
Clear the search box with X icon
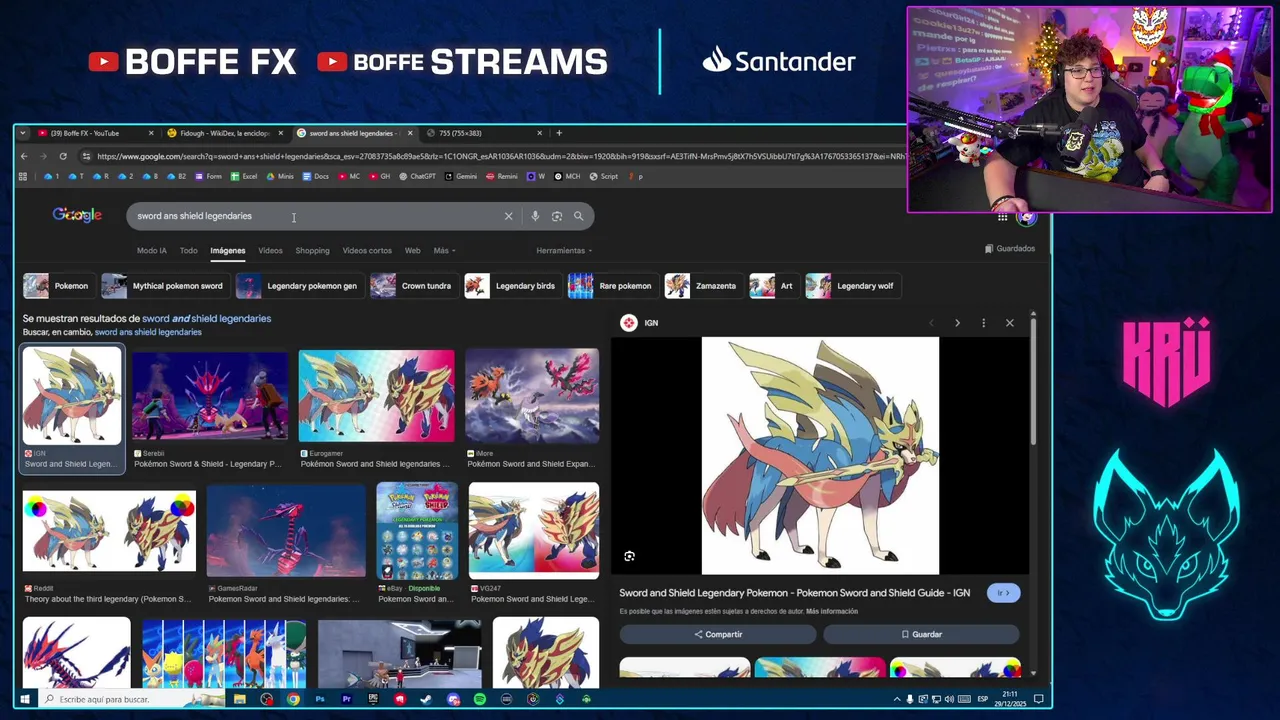coord(508,216)
